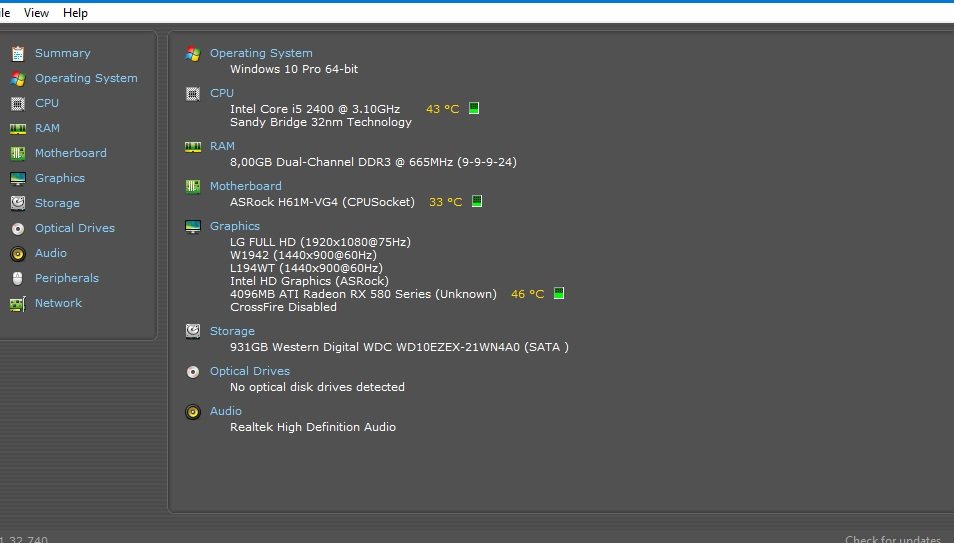Click the RAM heading link in summary
Image resolution: width=954 pixels, height=543 pixels.
(x=222, y=145)
